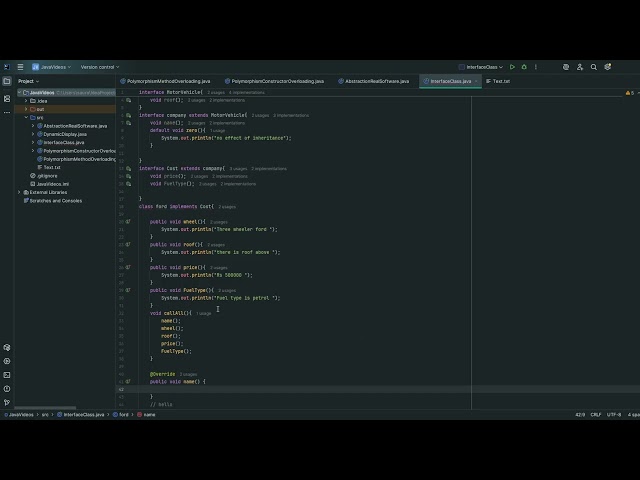This screenshot has width=640, height=480.
Task: Expand the out folder
Action: pos(26,109)
